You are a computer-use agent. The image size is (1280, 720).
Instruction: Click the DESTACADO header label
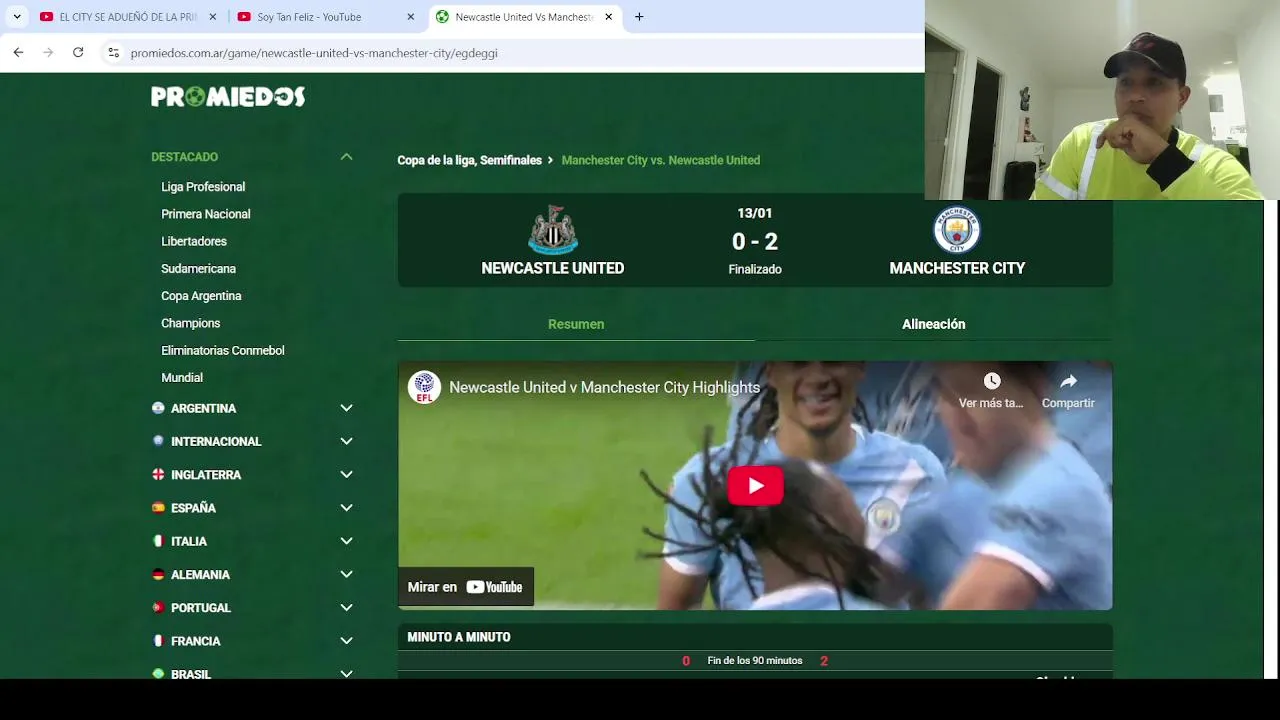(x=184, y=157)
